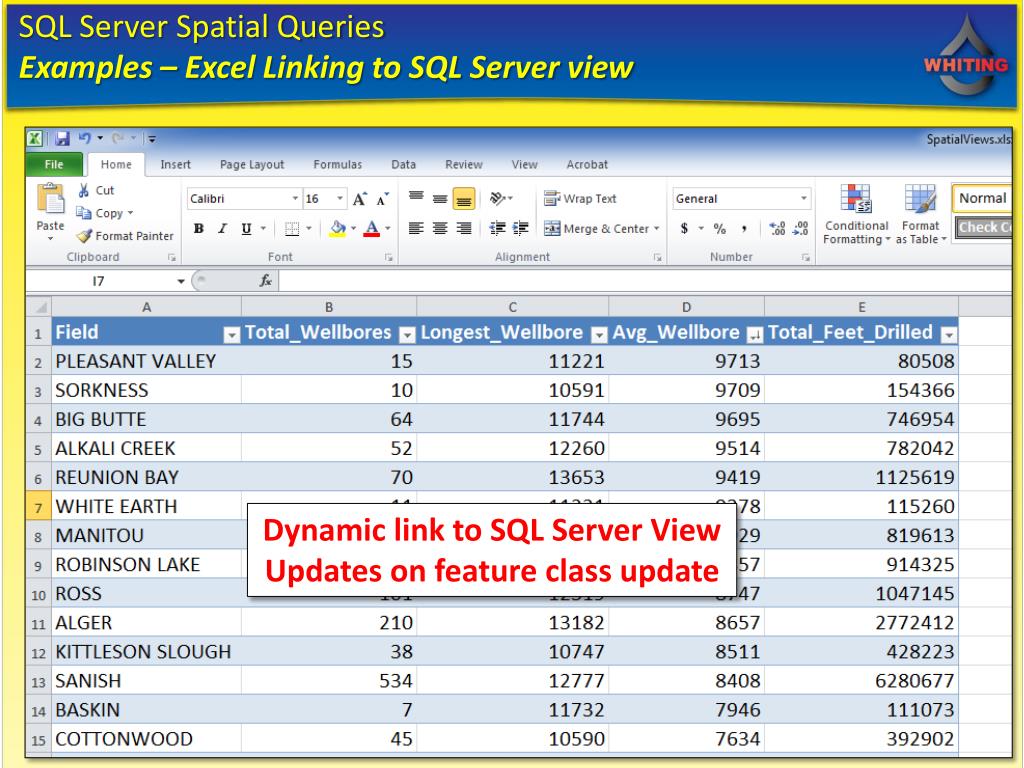The width and height of the screenshot is (1024, 768).
Task: Click the Select All corner button
Action: click(39, 306)
